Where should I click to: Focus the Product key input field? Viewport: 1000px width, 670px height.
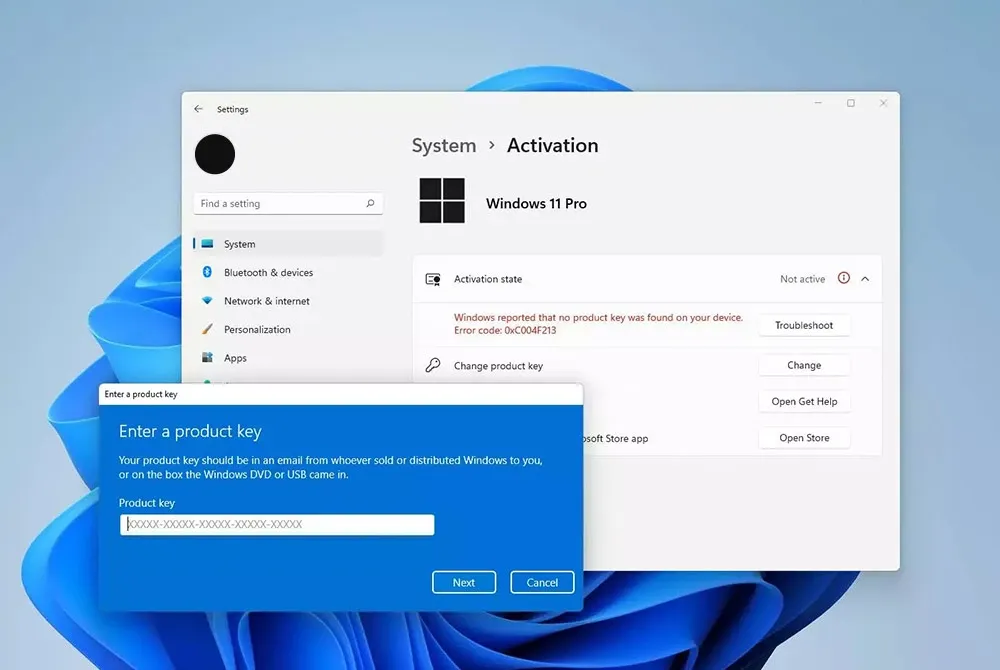coord(277,525)
